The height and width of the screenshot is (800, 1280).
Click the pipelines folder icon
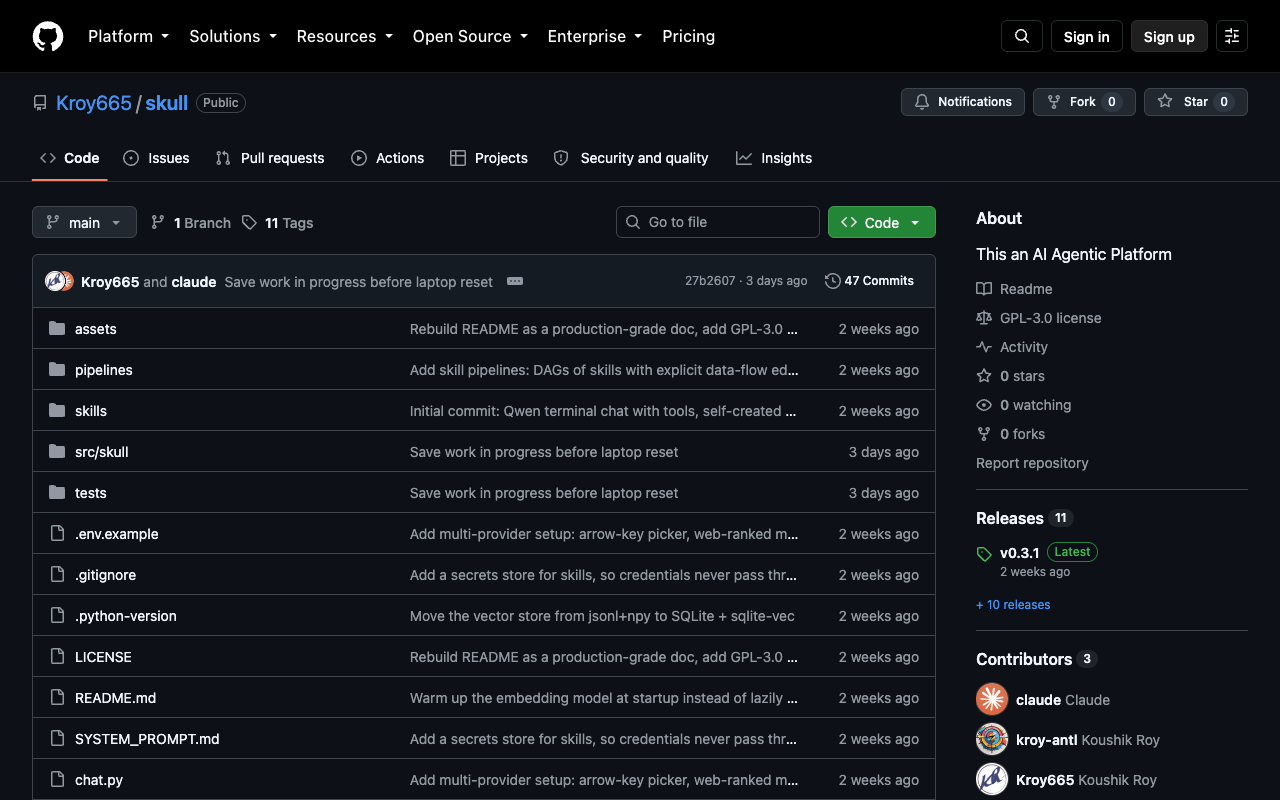pos(57,370)
